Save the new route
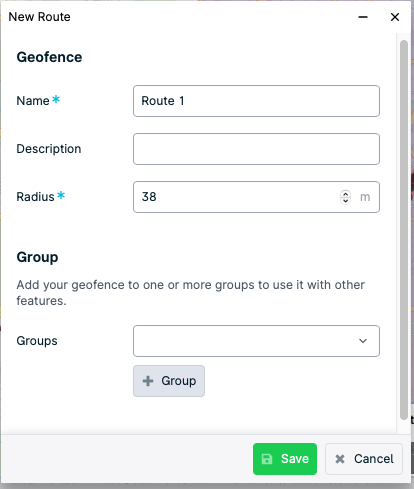 (285, 459)
